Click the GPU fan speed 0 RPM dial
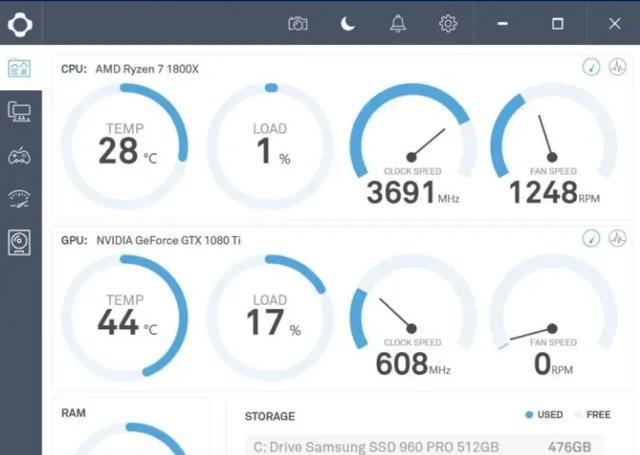This screenshot has height=455, width=640. coord(553,315)
